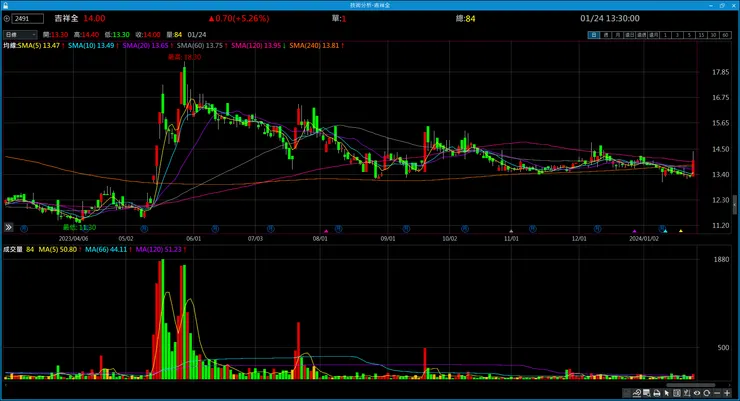Click the magenta triangle marker near 08/01

[326, 231]
